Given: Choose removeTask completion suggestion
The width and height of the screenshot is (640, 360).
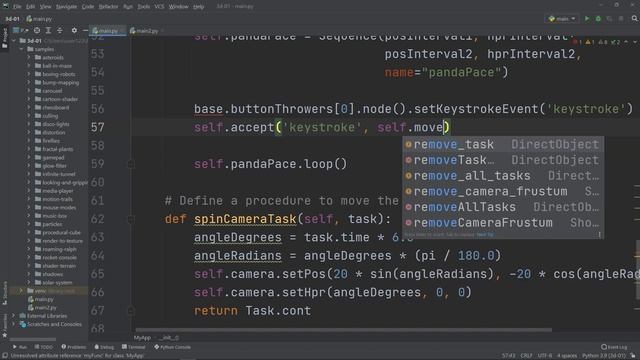Looking at the screenshot, I should [502, 160].
